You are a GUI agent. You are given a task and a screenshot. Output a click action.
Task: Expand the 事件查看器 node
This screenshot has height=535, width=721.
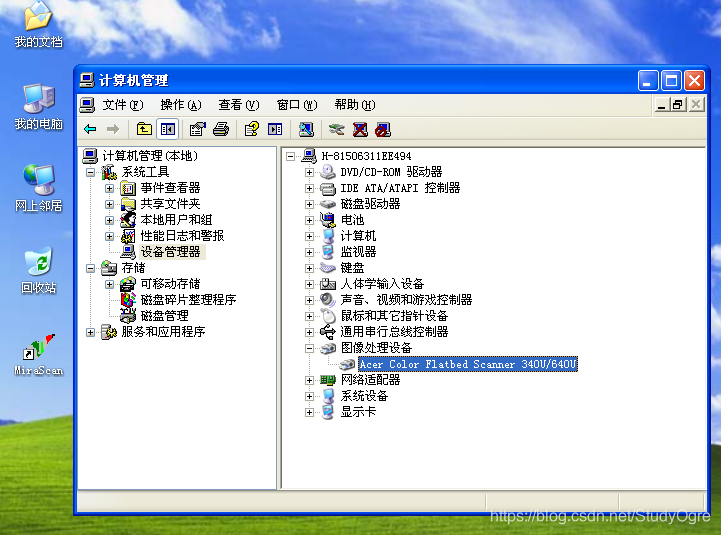tap(109, 188)
